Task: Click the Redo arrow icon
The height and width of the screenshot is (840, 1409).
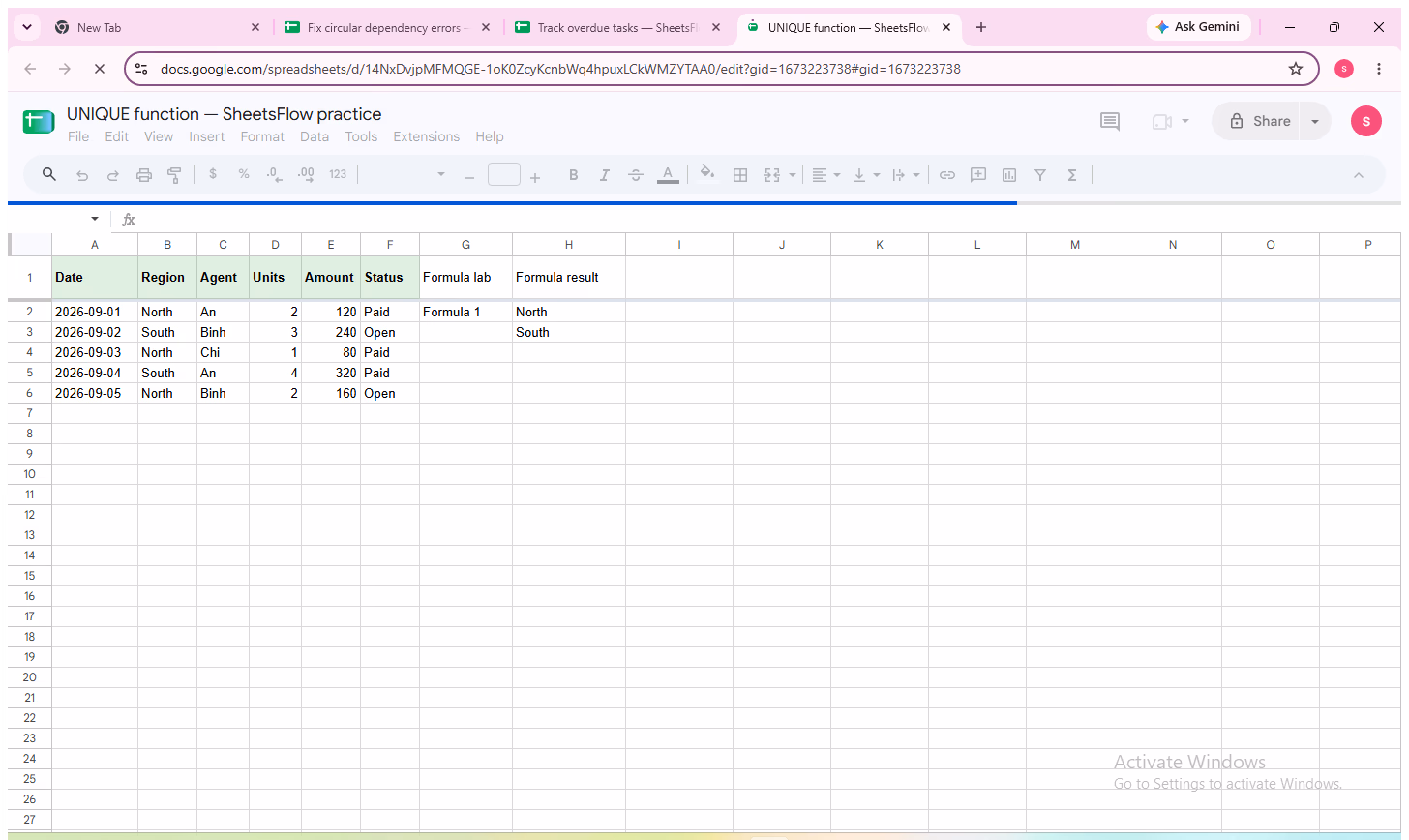Action: [113, 175]
